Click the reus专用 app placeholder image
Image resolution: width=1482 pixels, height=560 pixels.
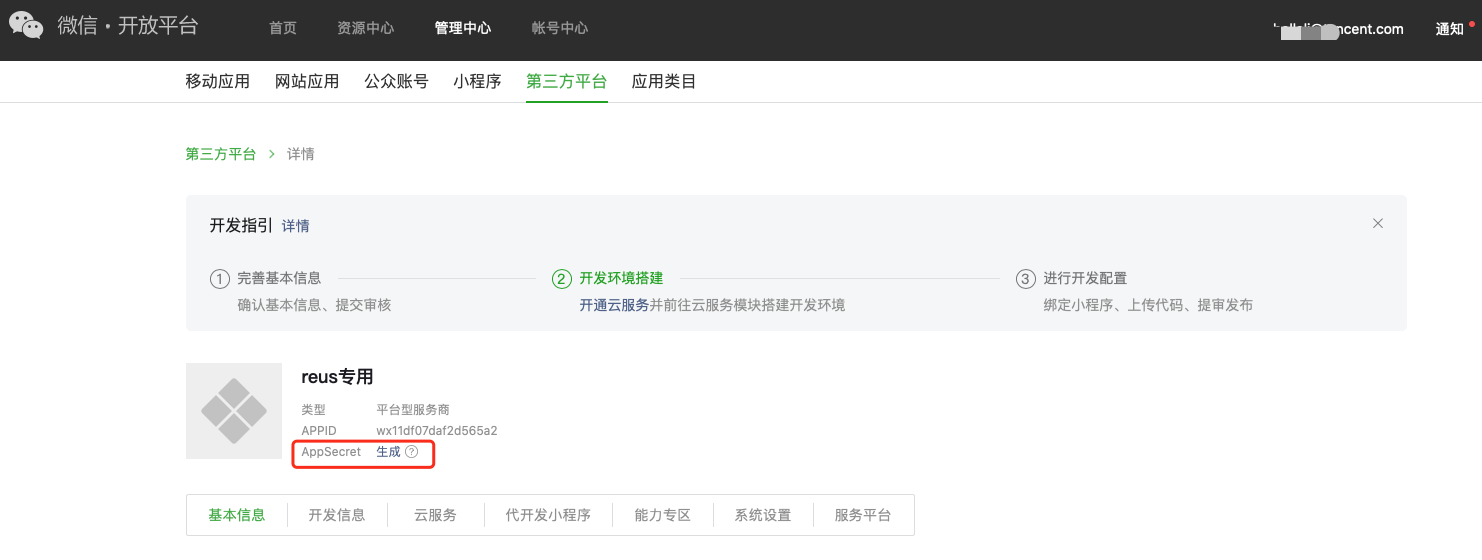pos(234,411)
